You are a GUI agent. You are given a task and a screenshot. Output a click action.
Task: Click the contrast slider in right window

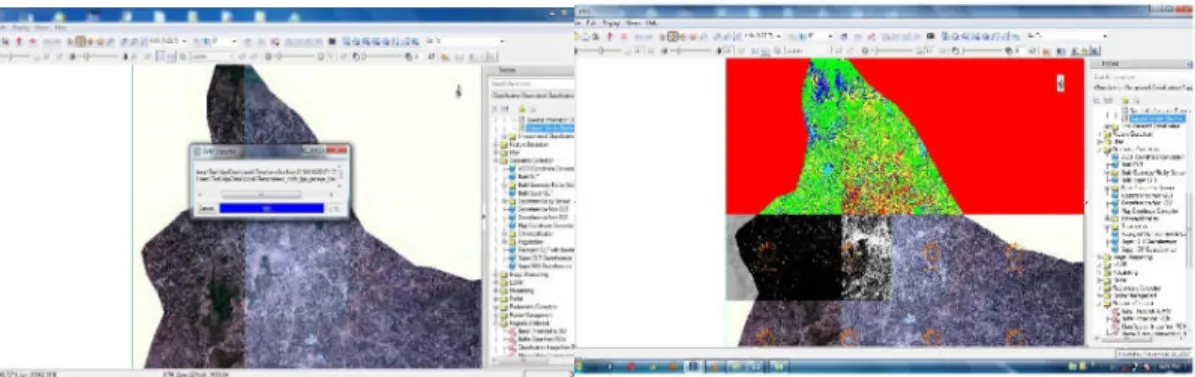[x=691, y=51]
